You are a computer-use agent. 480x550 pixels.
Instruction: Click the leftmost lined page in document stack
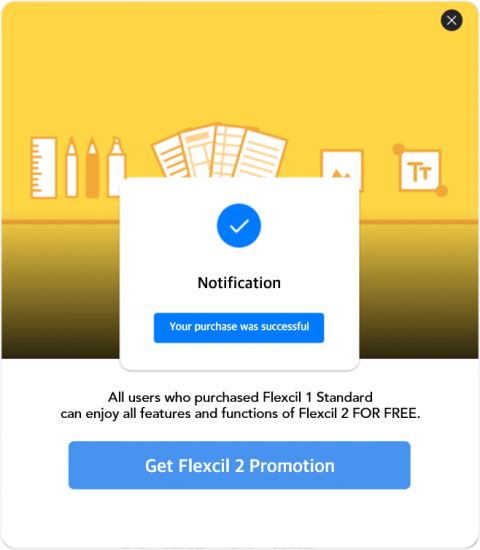point(172,156)
